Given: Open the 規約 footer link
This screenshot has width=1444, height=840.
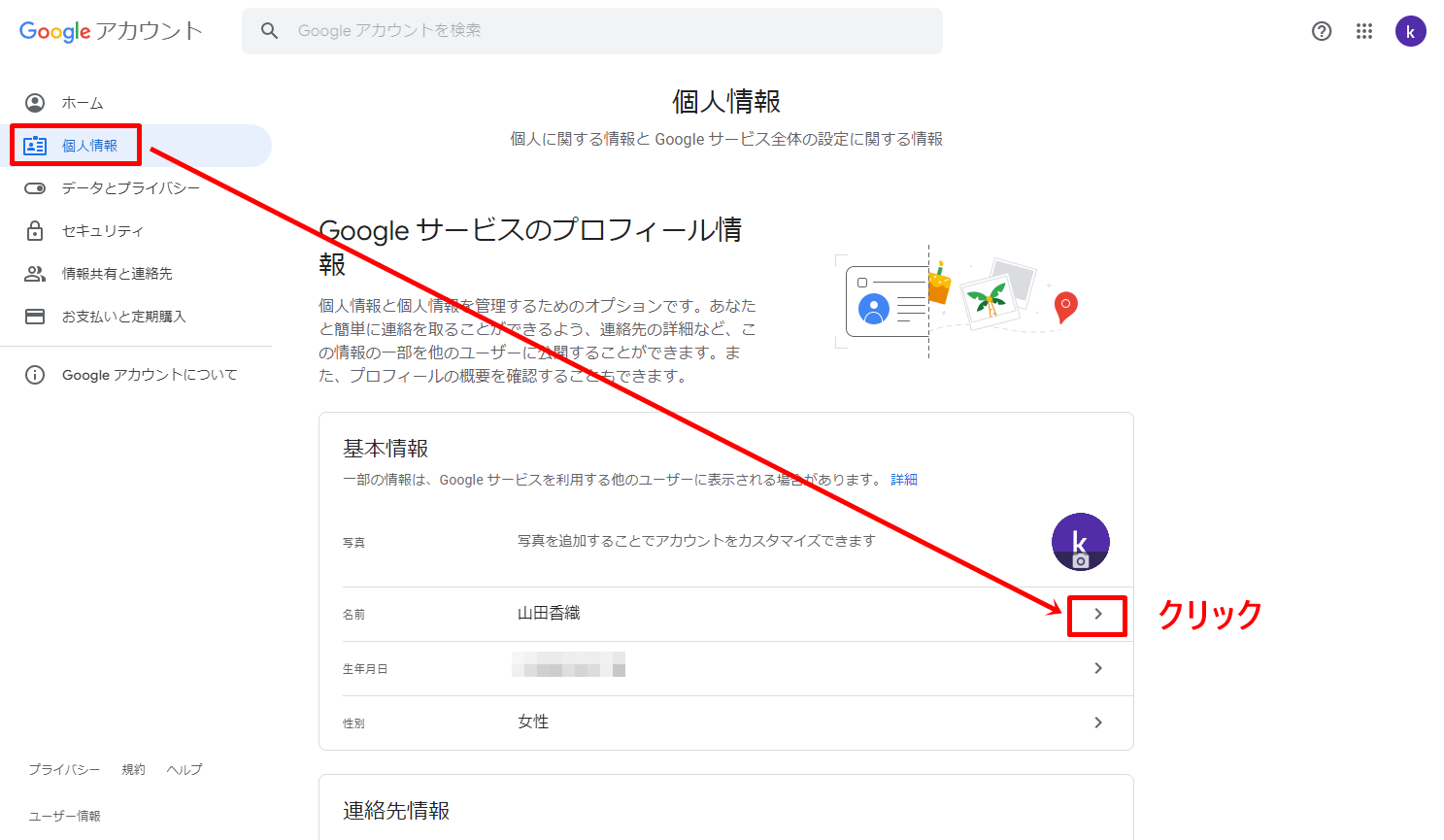Looking at the screenshot, I should (x=133, y=769).
